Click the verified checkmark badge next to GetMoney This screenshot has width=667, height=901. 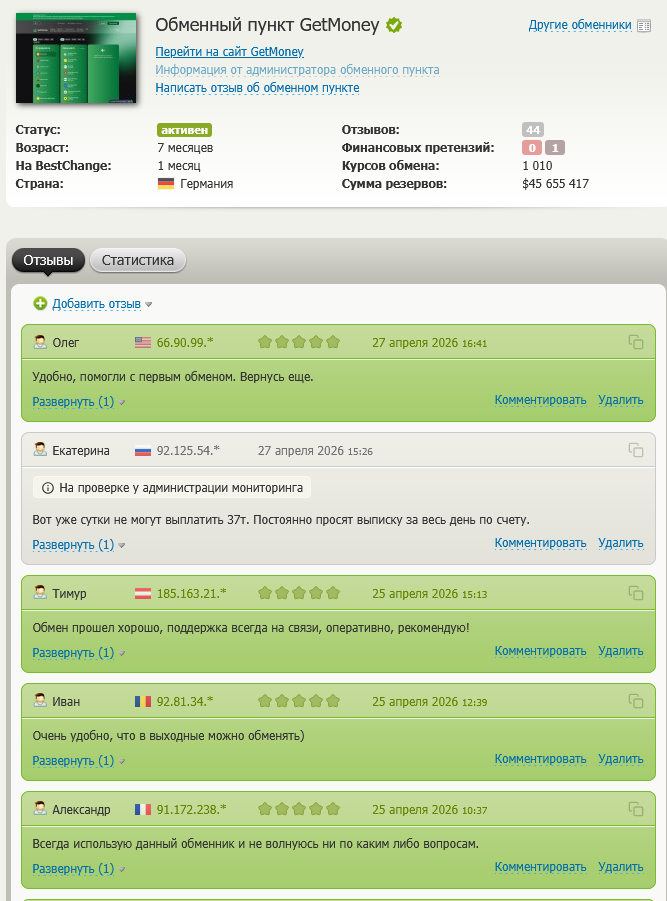pyautogui.click(x=394, y=25)
